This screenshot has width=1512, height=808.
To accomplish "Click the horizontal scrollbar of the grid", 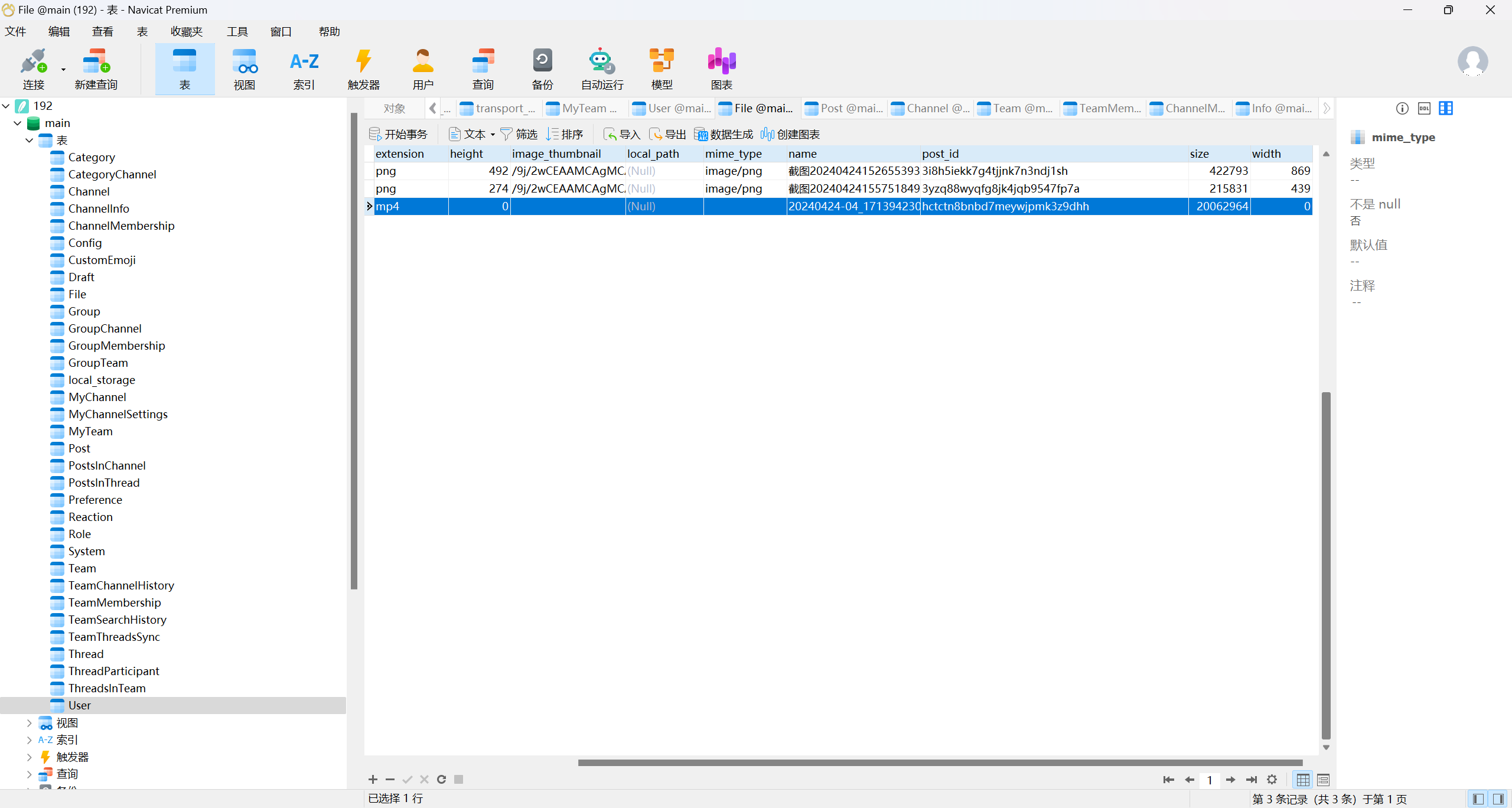I will pyautogui.click(x=939, y=763).
